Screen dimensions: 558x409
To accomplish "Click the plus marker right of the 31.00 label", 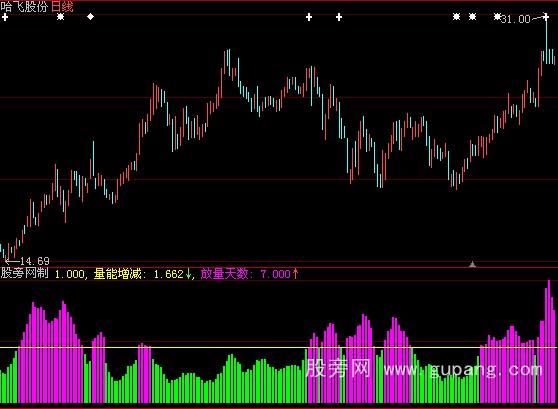I will click(x=546, y=16).
